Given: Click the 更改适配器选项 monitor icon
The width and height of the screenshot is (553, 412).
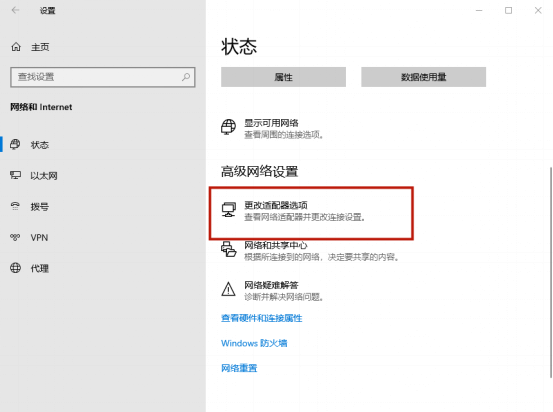Looking at the screenshot, I should point(229,210).
